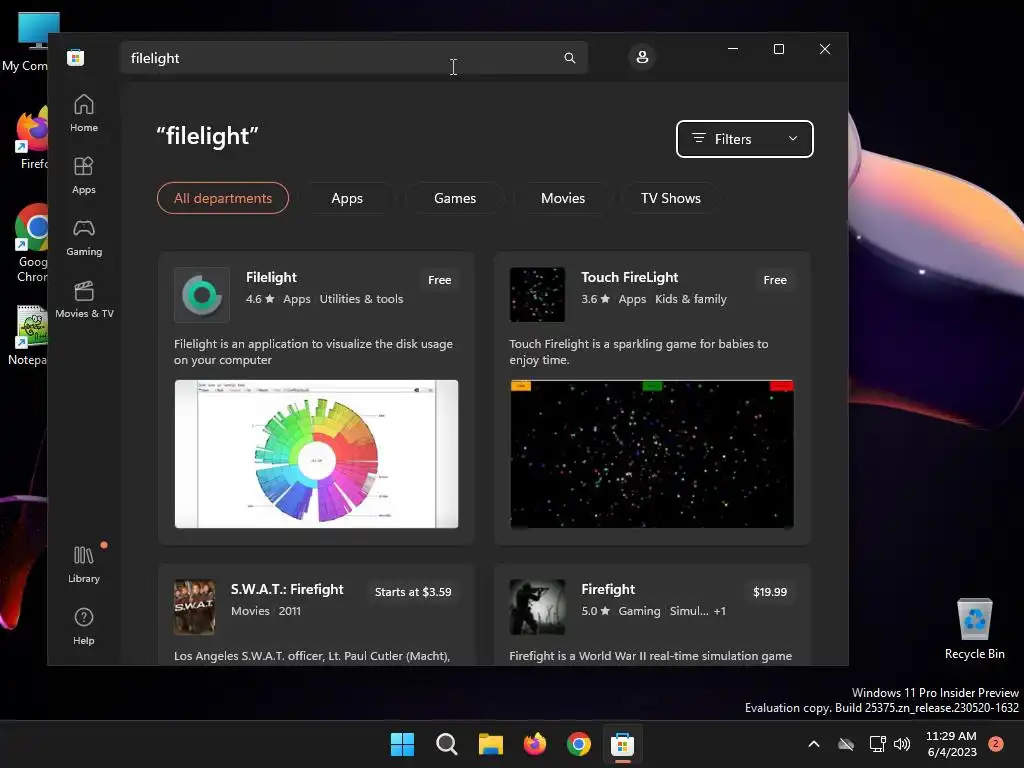This screenshot has height=768, width=1024.
Task: Launch Firefox from the taskbar
Action: pos(535,744)
